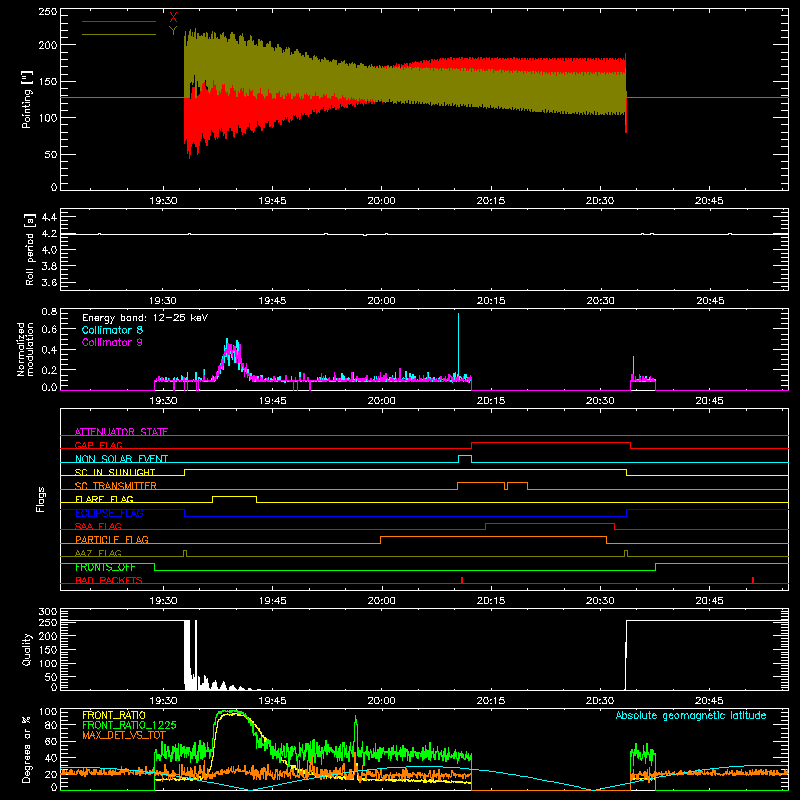The image size is (800, 800).
Task: Click the SC_IN_SUNLIGHT flag label
Action: tap(115, 472)
